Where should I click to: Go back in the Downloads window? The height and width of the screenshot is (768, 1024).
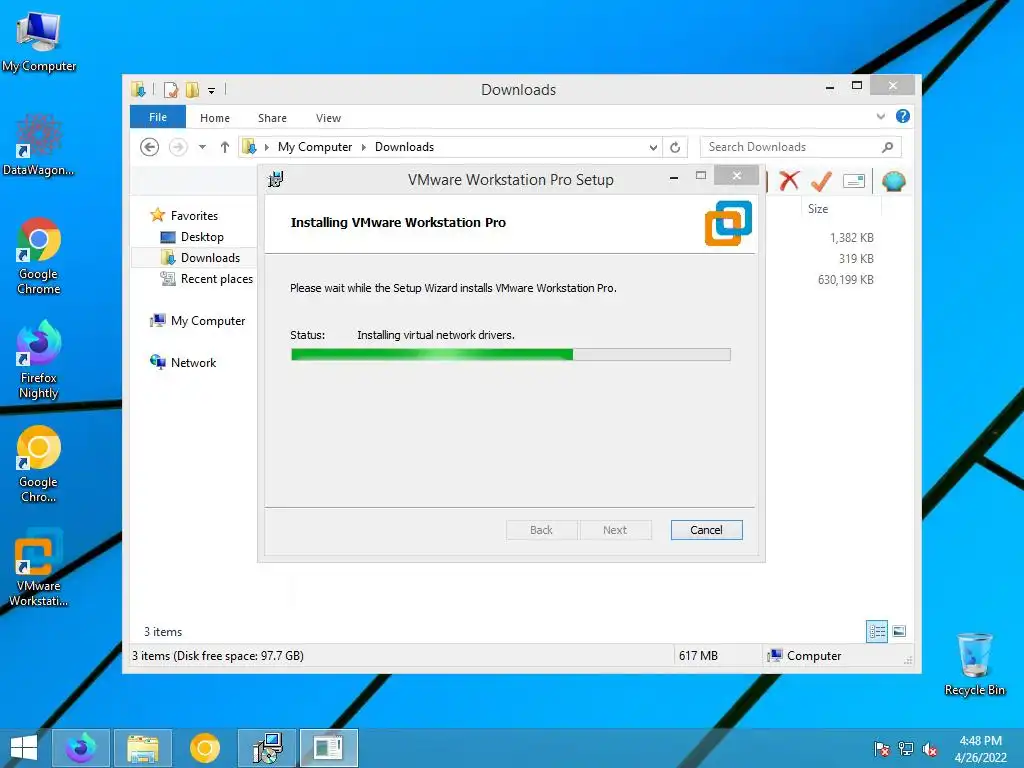pos(150,147)
